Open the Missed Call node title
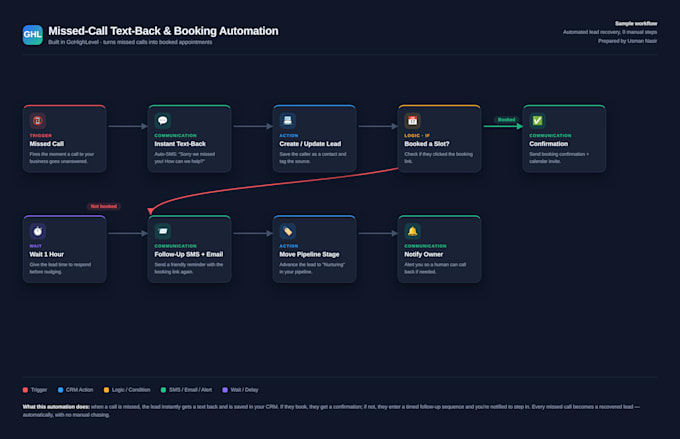 46,144
